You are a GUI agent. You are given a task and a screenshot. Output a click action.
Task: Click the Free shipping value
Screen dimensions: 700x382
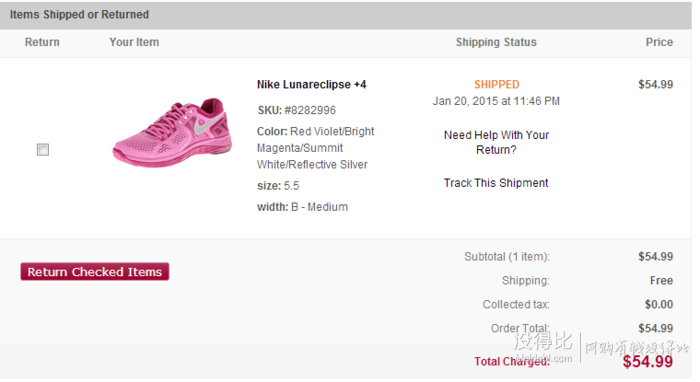pyautogui.click(x=661, y=281)
